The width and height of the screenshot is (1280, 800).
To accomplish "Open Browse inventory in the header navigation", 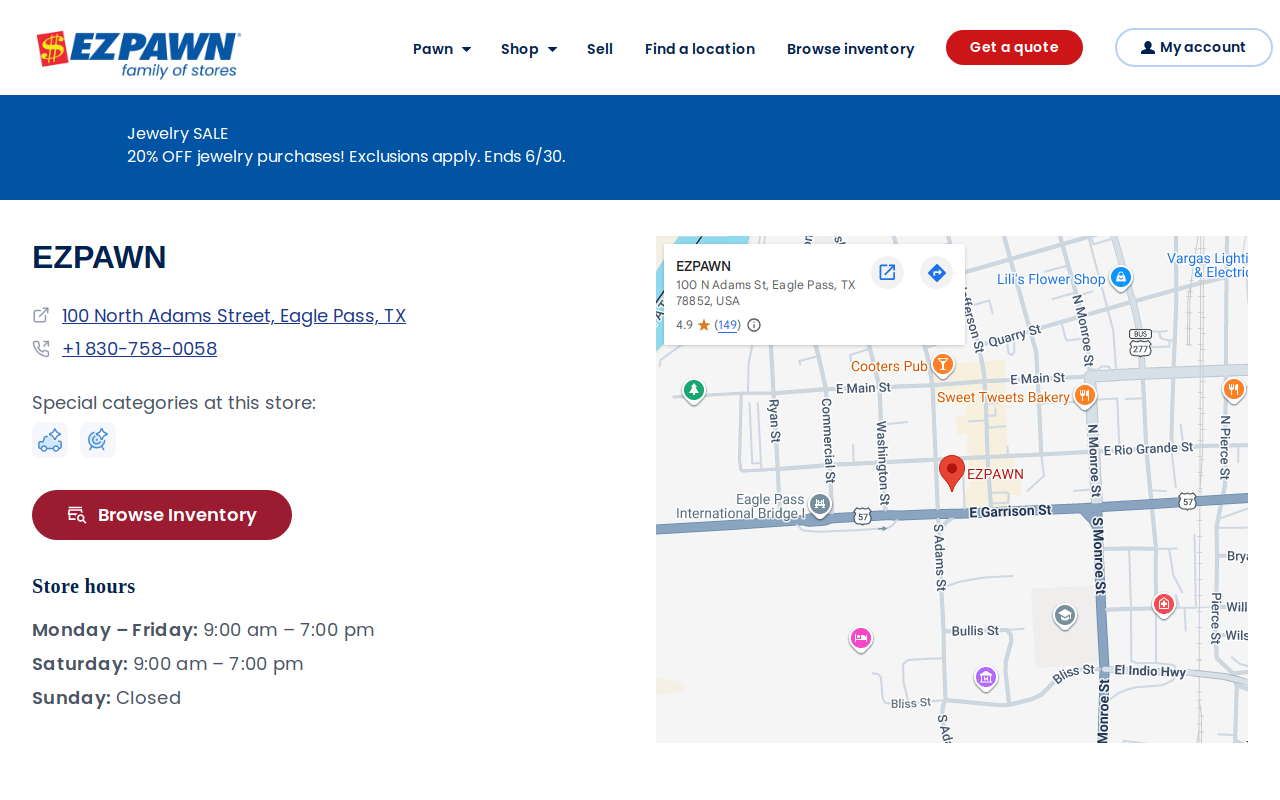I will tap(851, 49).
